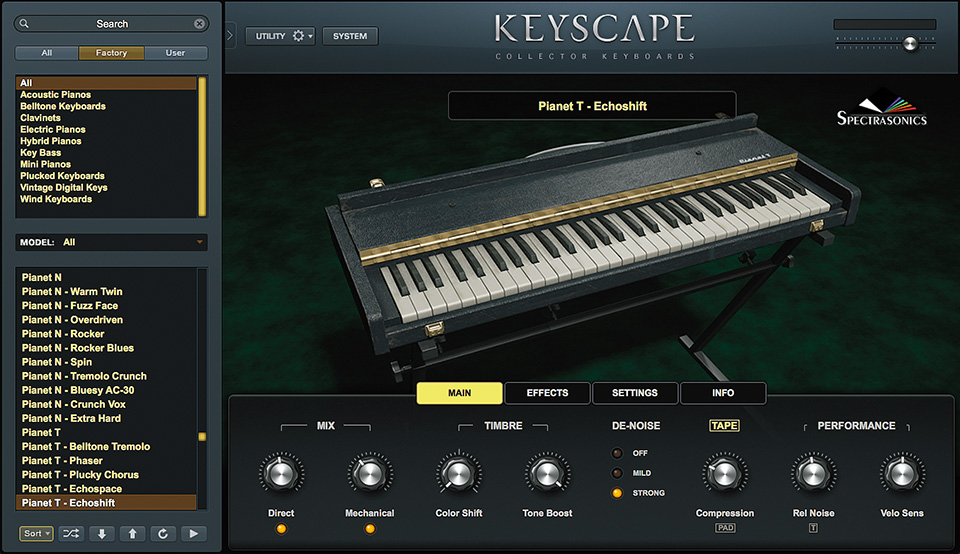This screenshot has height=554, width=960.
Task: Select the All row in category list
Action: [x=107, y=83]
